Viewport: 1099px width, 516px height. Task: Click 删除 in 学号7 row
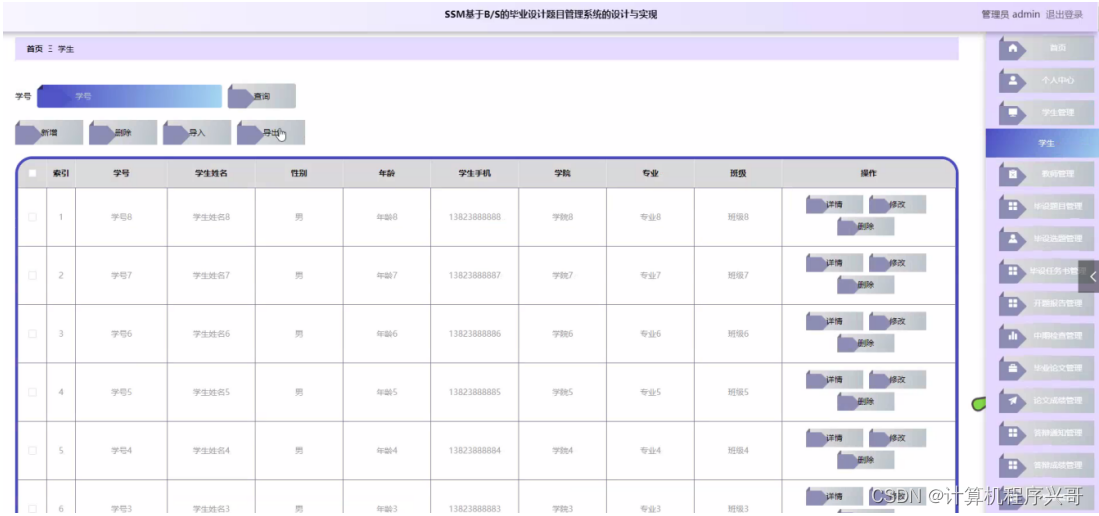[x=866, y=285]
